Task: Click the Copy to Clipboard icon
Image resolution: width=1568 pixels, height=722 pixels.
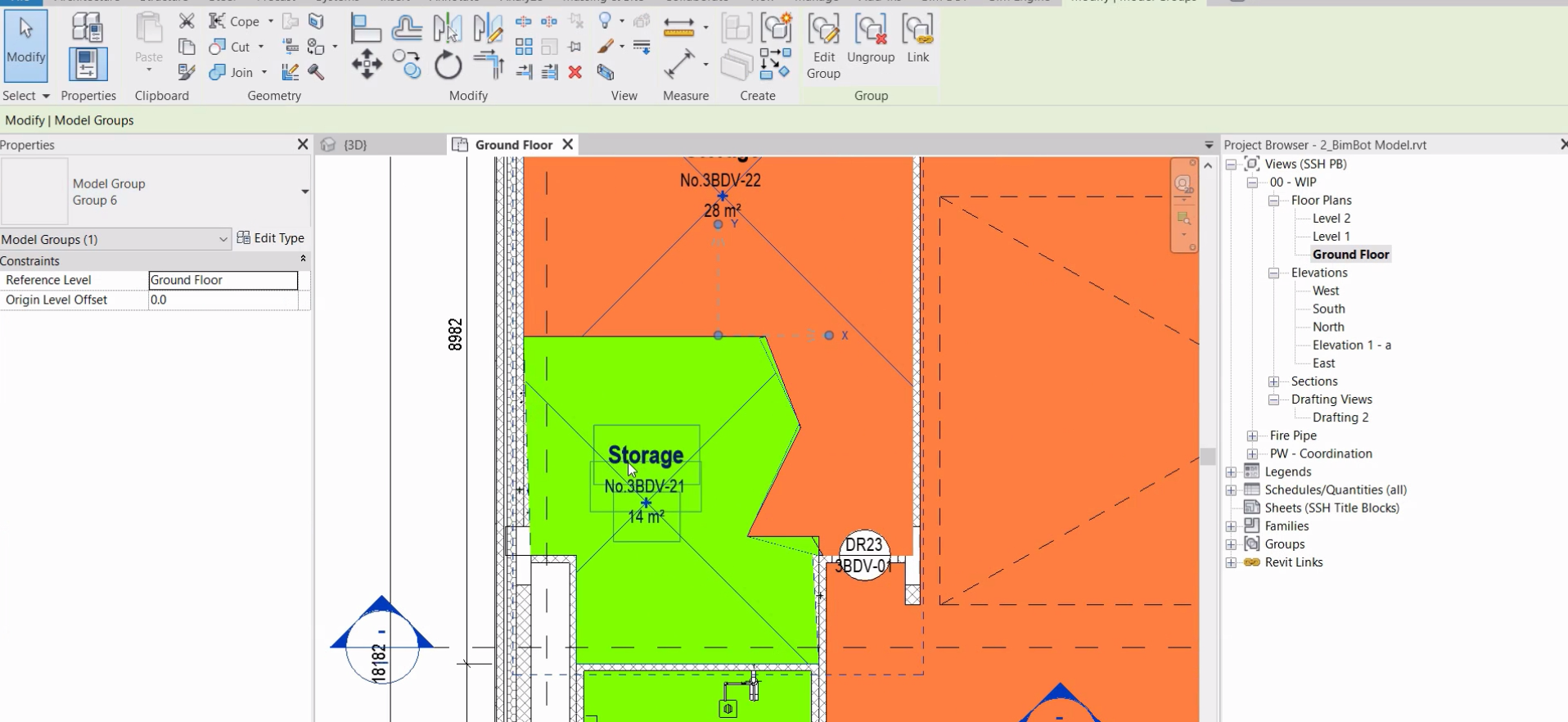Action: [x=187, y=47]
